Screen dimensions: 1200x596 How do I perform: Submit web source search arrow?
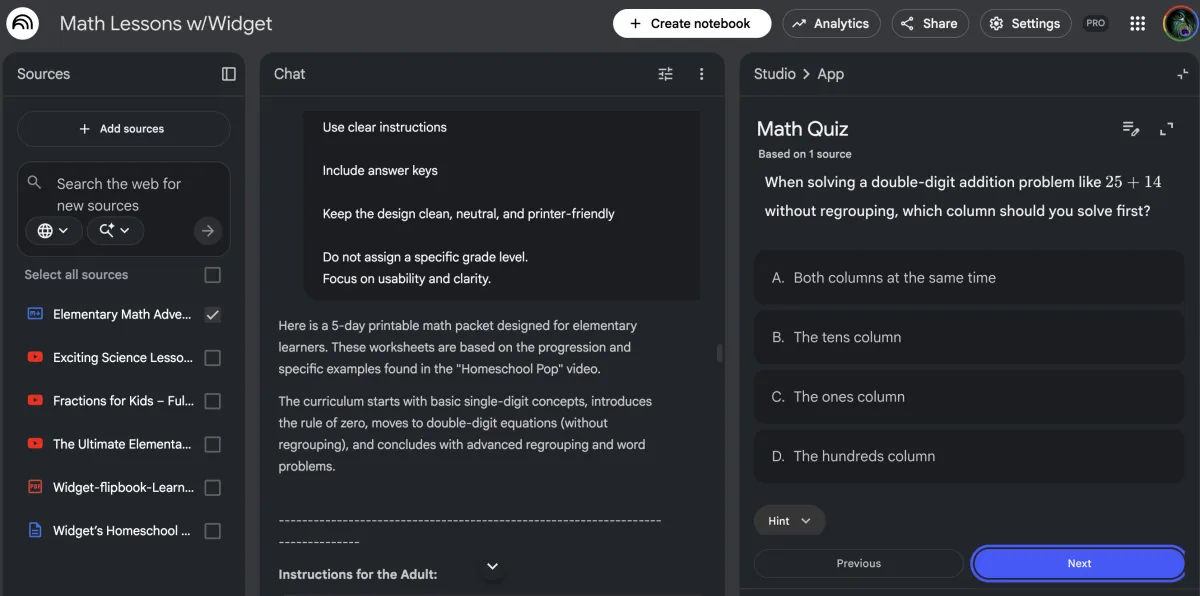pyautogui.click(x=207, y=231)
